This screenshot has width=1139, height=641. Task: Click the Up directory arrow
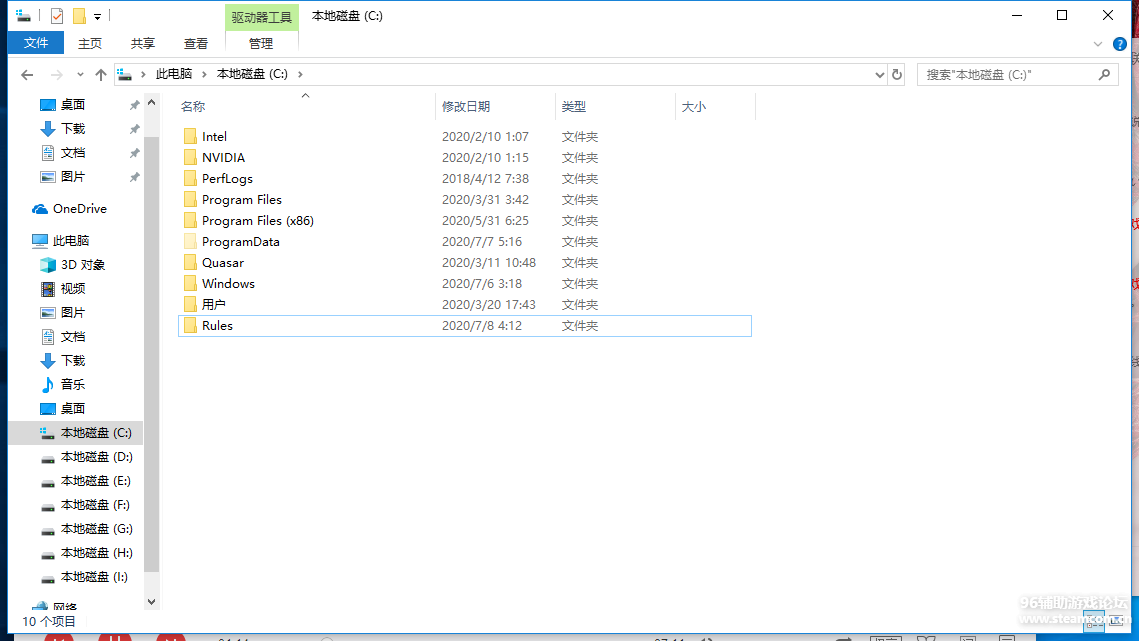tap(100, 75)
